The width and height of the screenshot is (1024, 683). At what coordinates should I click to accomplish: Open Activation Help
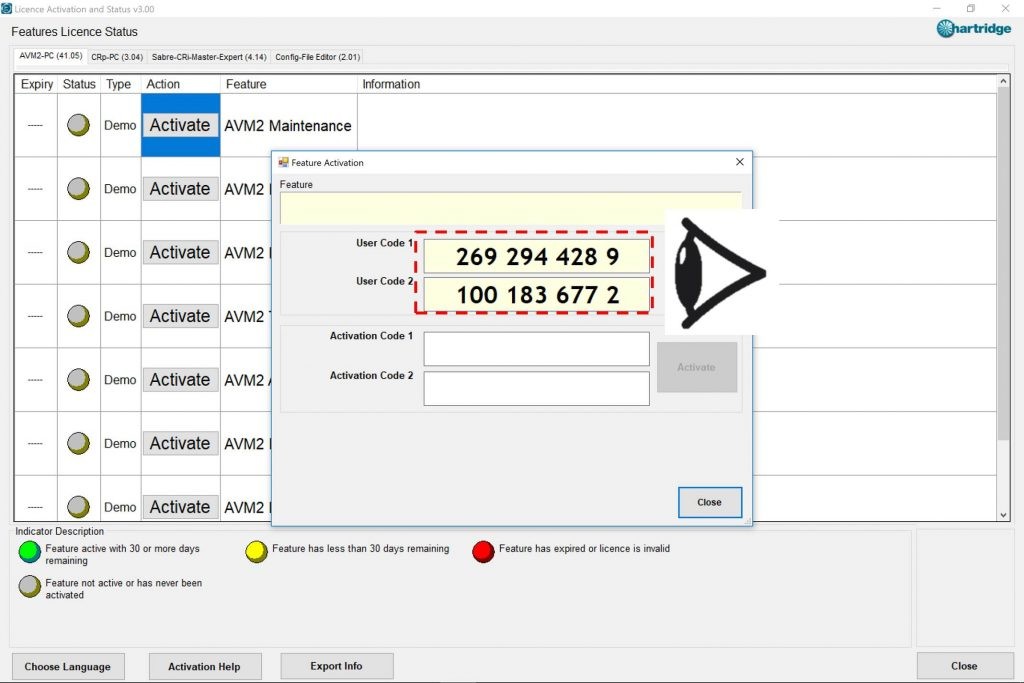coord(204,667)
